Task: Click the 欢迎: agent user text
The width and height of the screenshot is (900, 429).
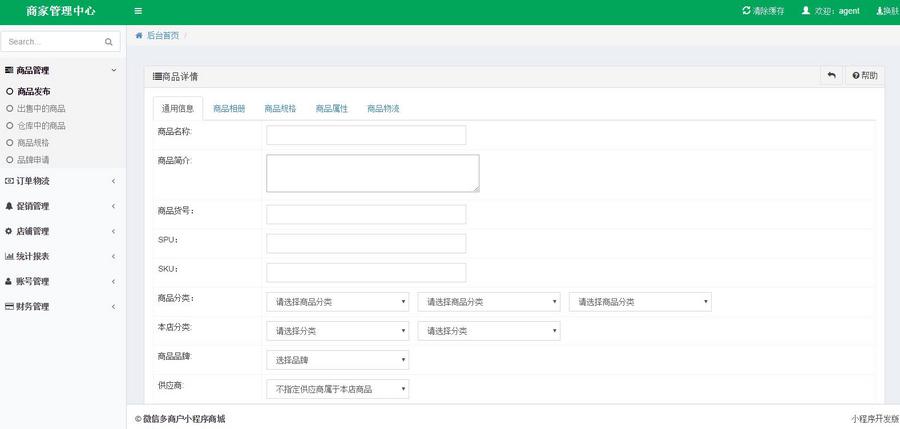Action: pos(837,11)
